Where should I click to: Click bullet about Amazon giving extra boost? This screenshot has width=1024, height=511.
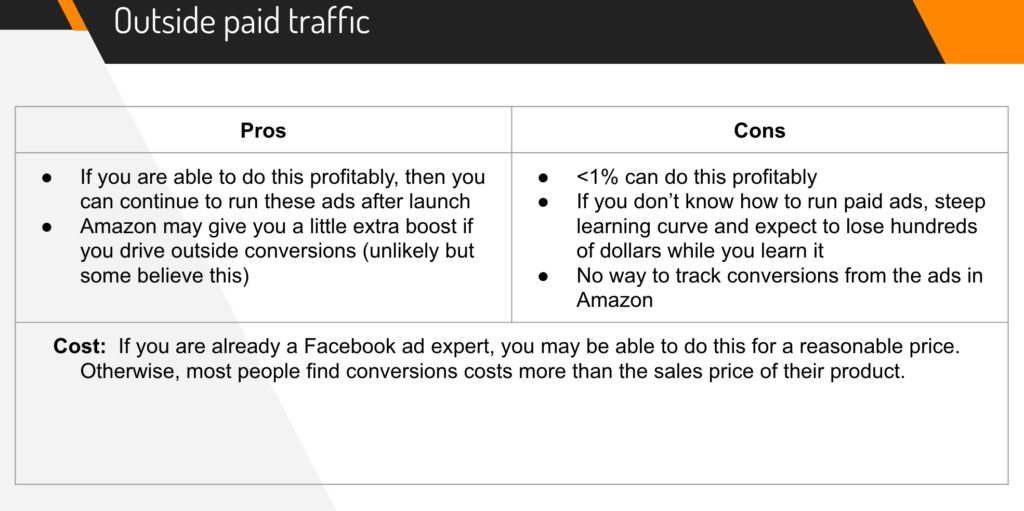277,252
